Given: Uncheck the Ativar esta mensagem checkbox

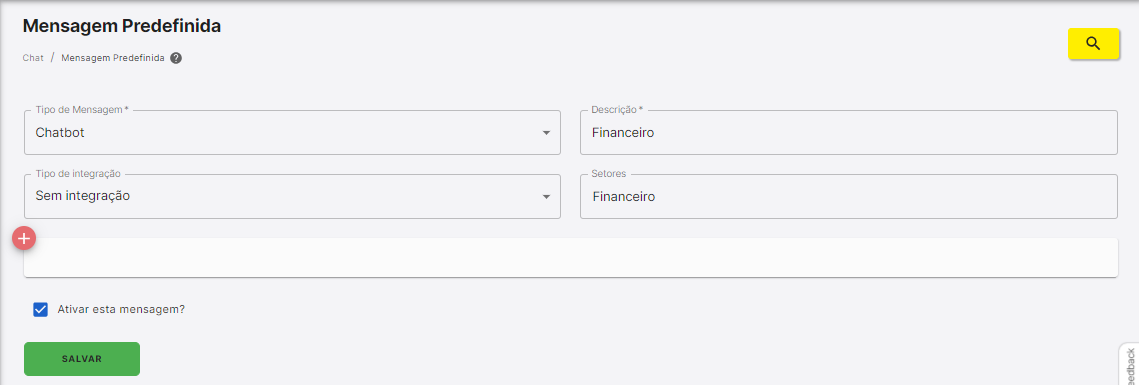Looking at the screenshot, I should click(x=41, y=309).
